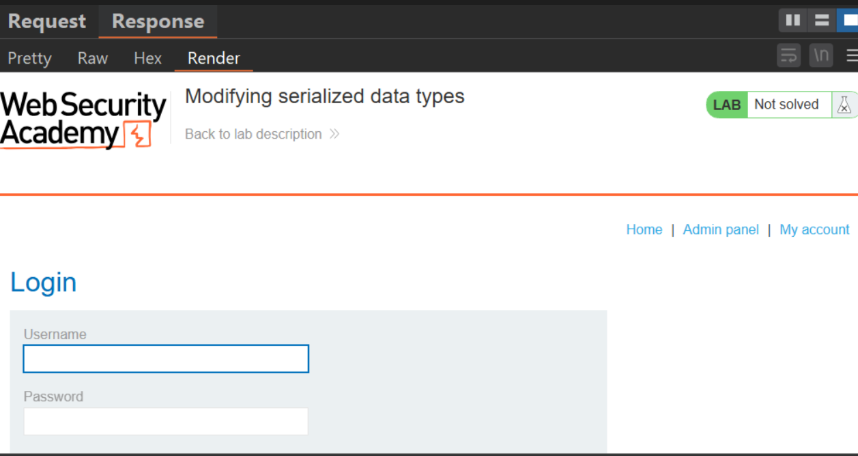858x456 pixels.
Task: Open the Raw view tab
Action: coord(92,58)
